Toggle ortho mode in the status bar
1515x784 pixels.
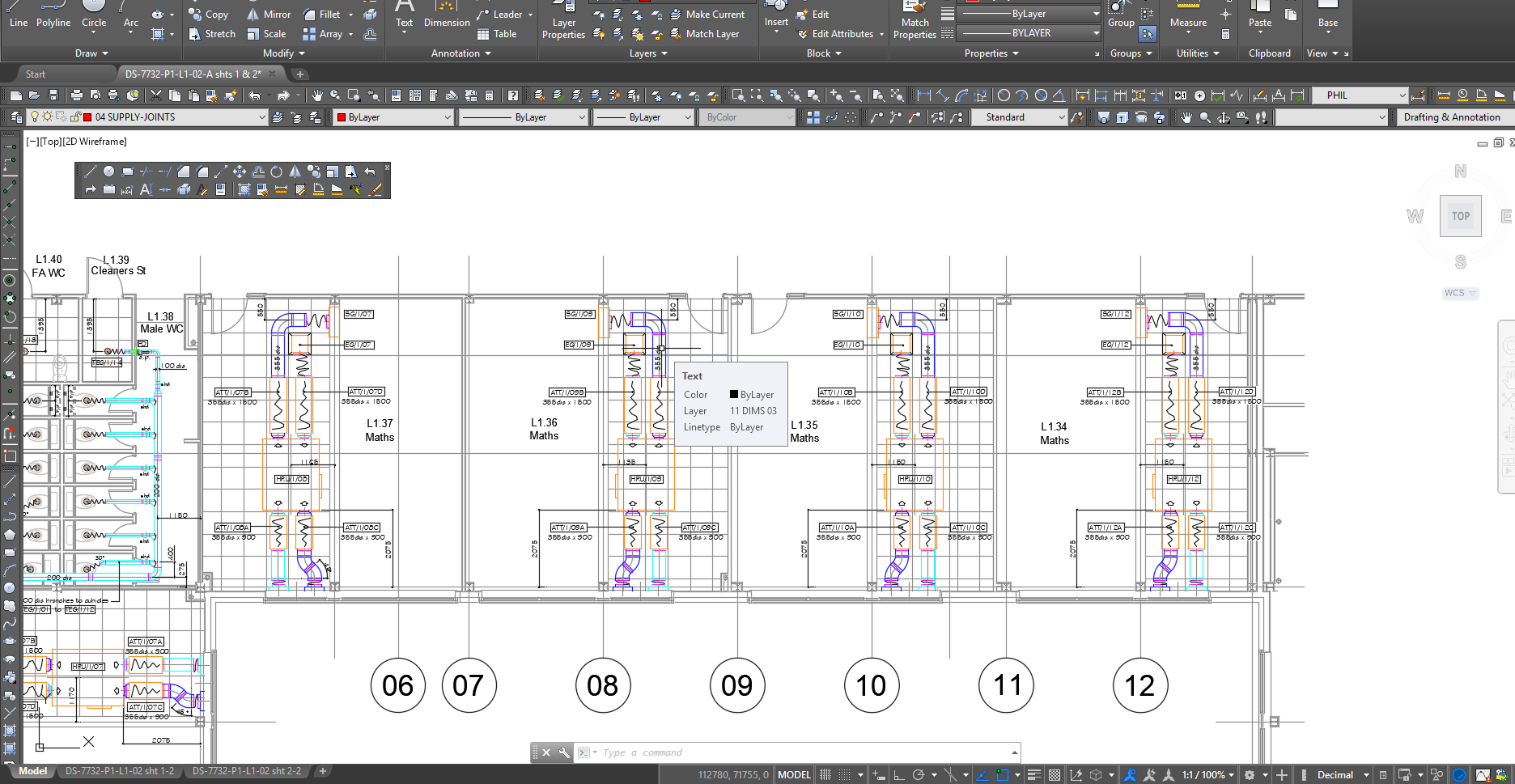point(898,774)
